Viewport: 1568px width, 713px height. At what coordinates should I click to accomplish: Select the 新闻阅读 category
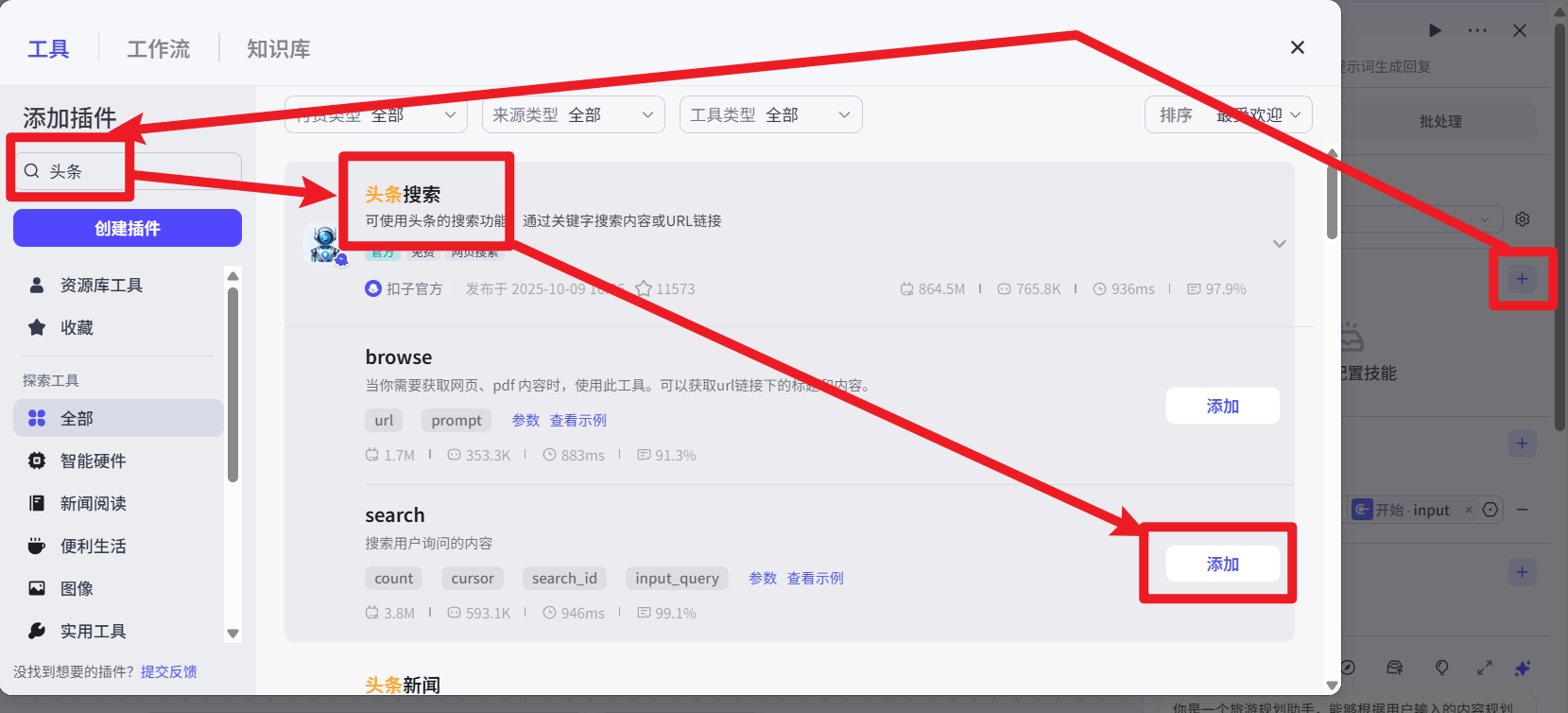[x=118, y=503]
